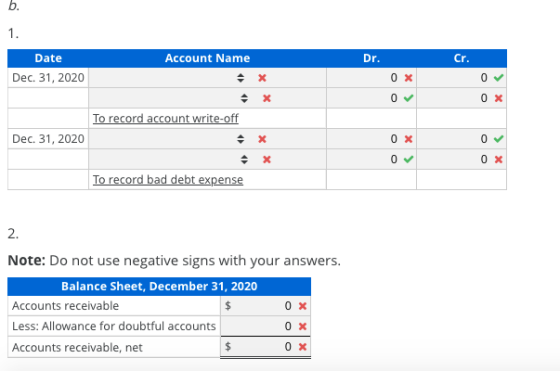Click the 'Accounts receivable' row label
This screenshot has height=371, width=560.
pos(65,306)
